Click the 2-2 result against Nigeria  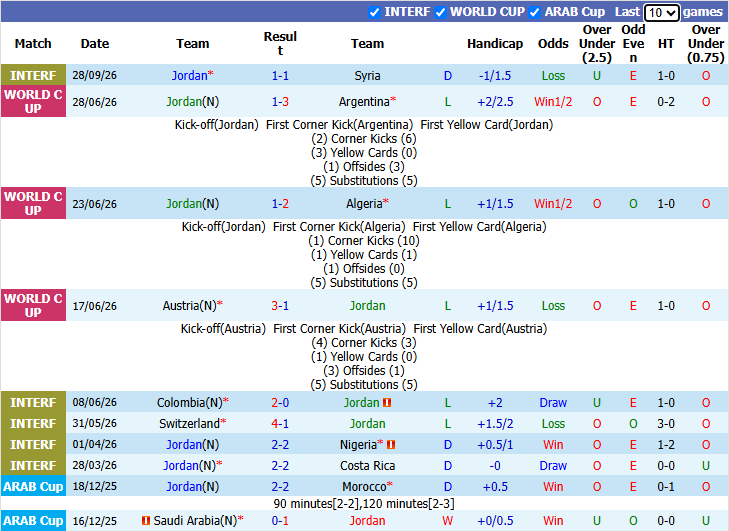tap(280, 445)
